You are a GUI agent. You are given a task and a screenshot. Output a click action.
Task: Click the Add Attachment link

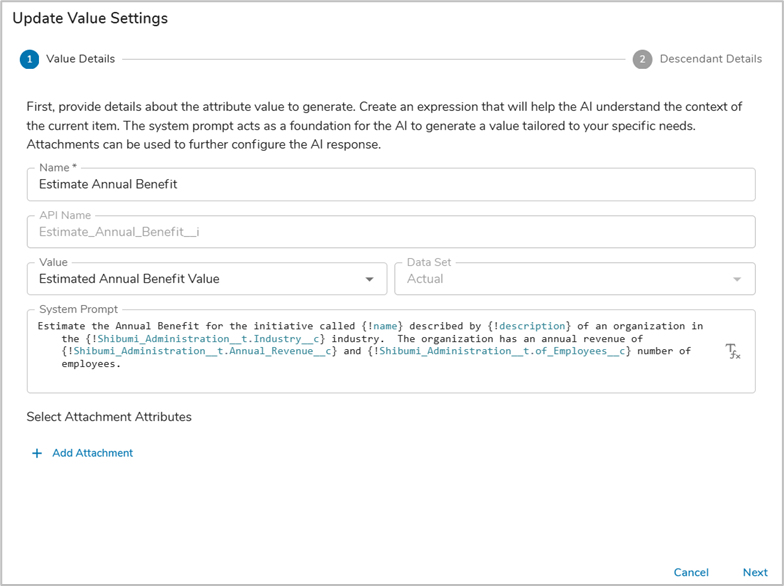pyautogui.click(x=92, y=453)
